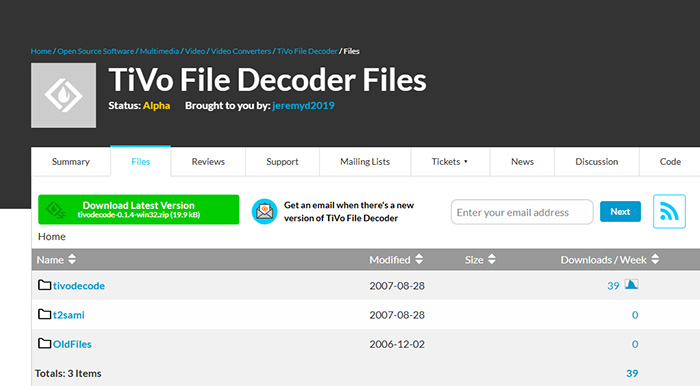
Task: Click the 39 downloads count for tivodecode
Action: (x=613, y=286)
